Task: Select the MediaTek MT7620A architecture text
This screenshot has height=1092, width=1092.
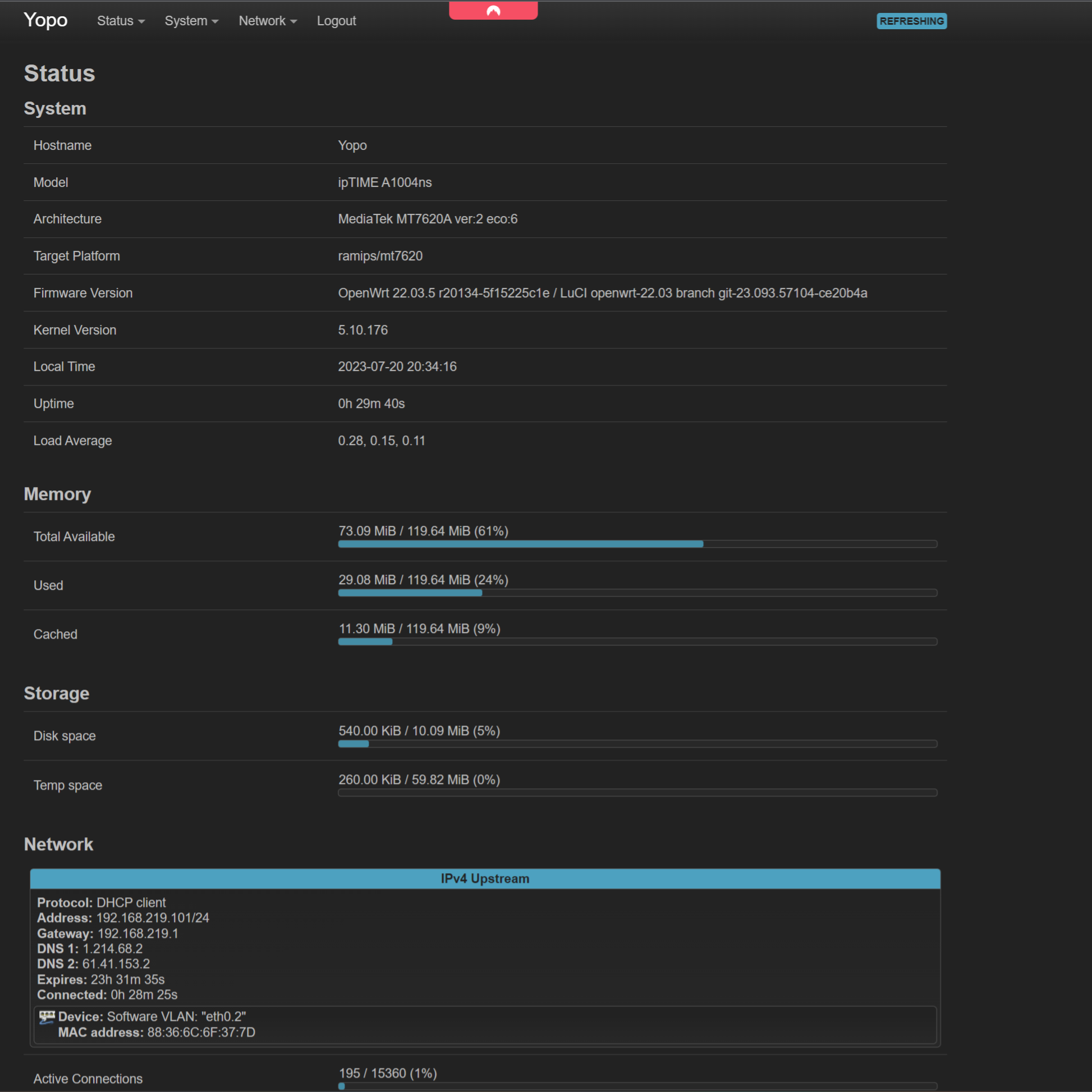Action: pos(427,219)
